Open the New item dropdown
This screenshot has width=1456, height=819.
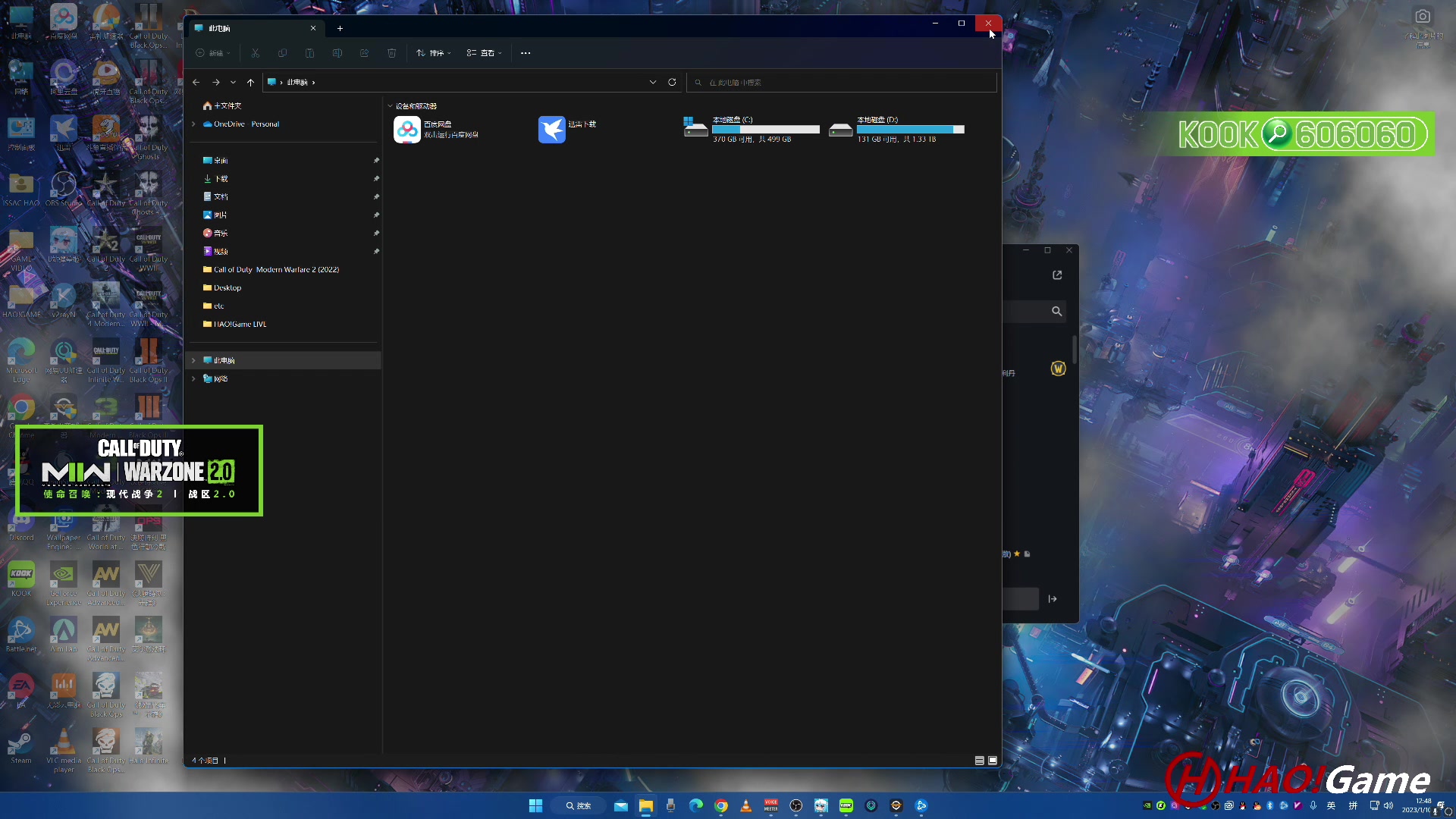point(213,53)
